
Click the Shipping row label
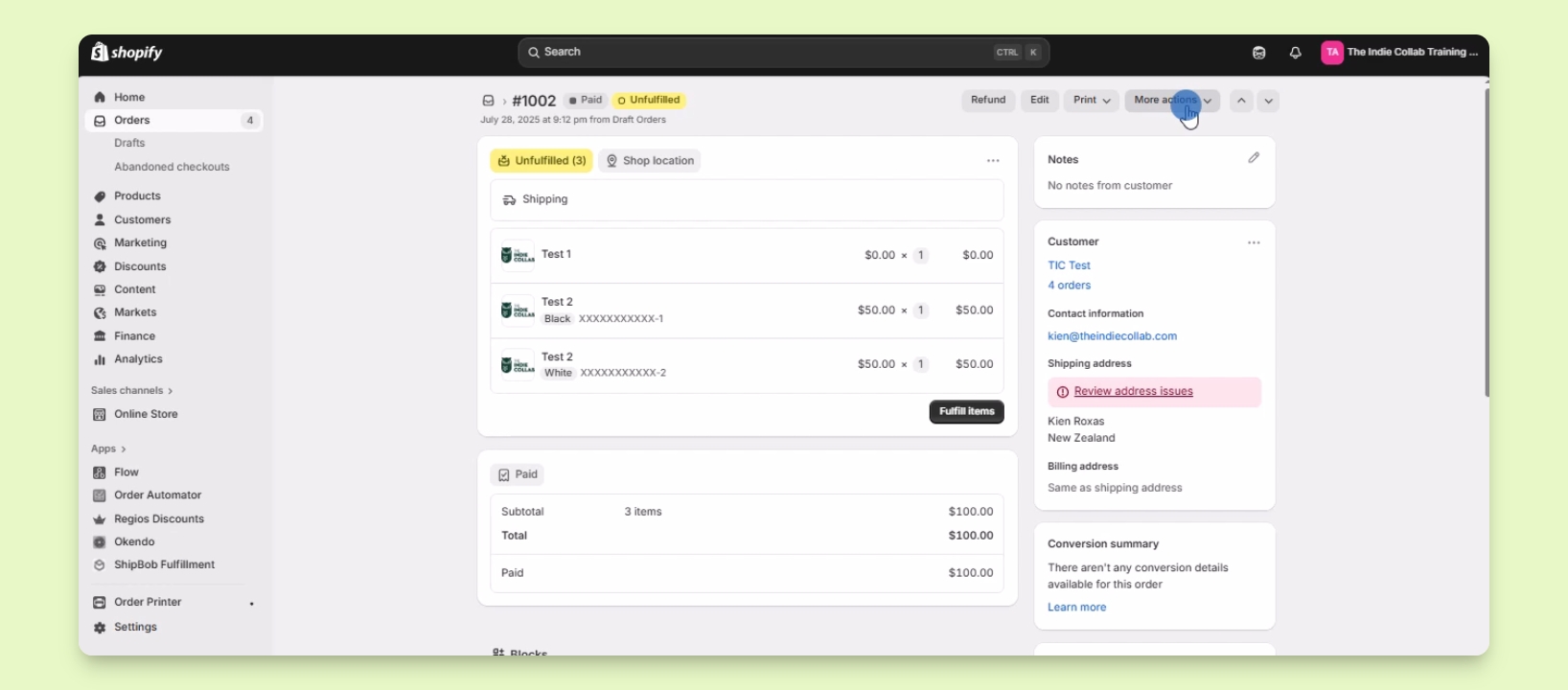tap(545, 200)
